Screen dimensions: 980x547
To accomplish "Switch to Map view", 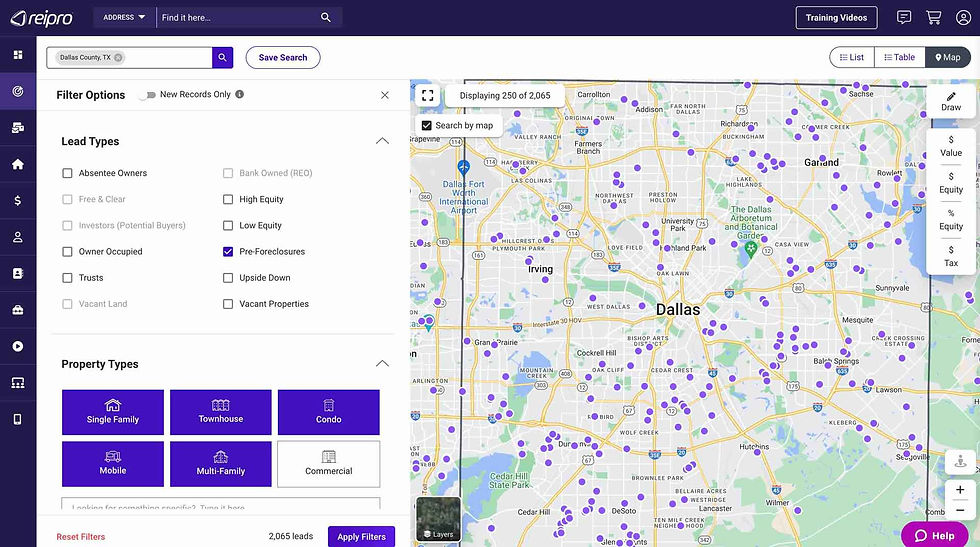I will tap(948, 58).
